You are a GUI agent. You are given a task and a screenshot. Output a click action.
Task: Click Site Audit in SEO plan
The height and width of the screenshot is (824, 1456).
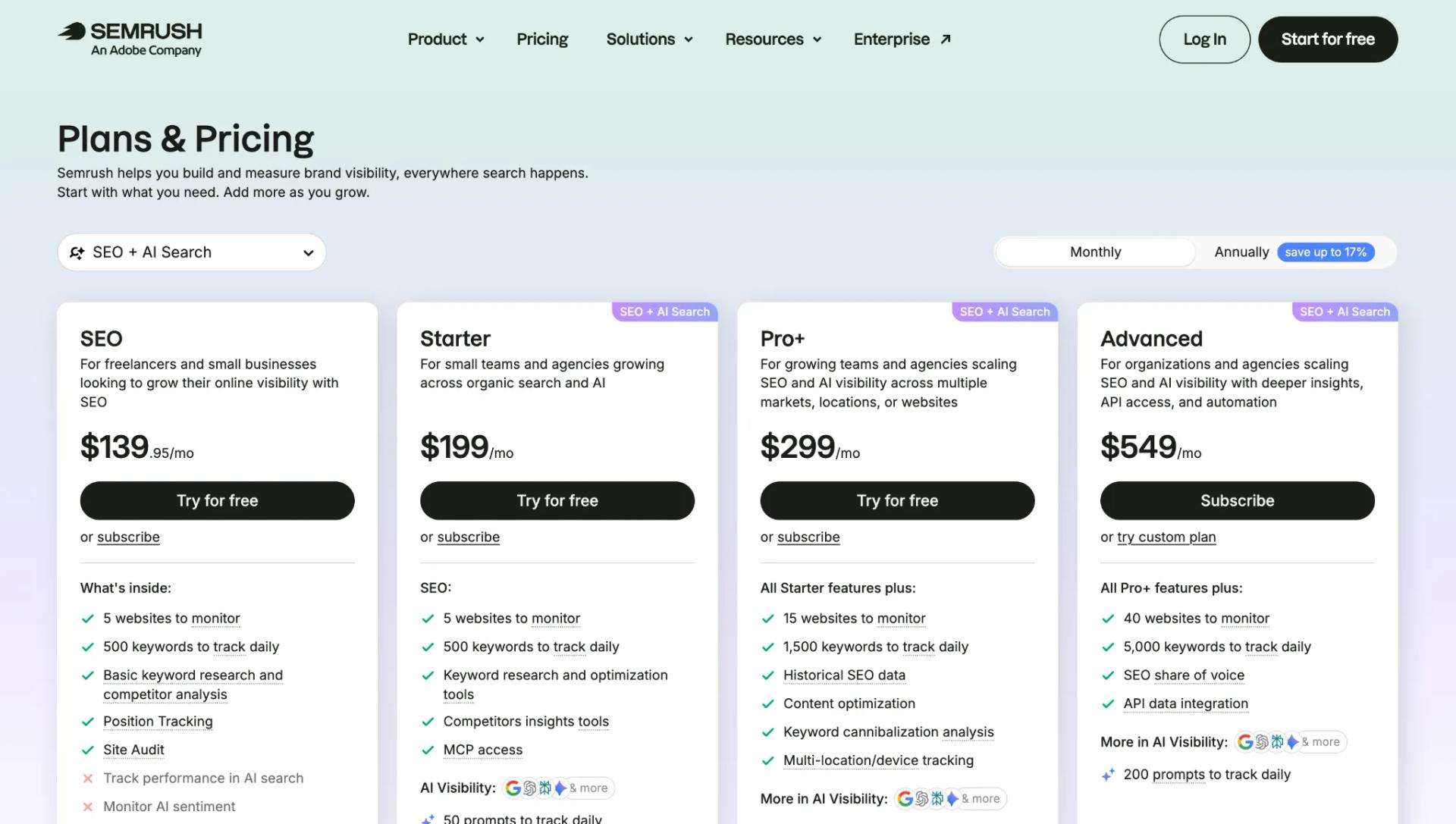tap(133, 750)
